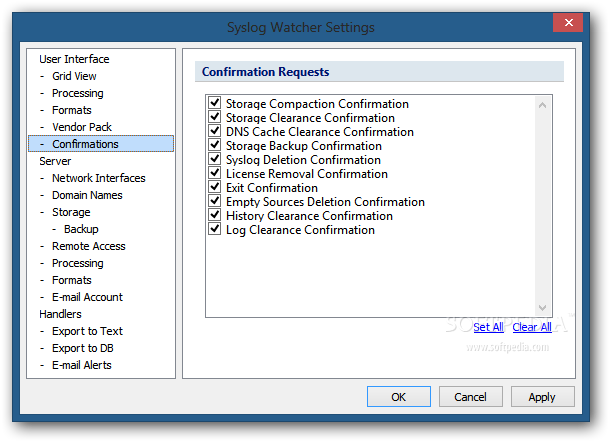The height and width of the screenshot is (442, 610).
Task: Select Processing under User Interface
Action: (78, 93)
